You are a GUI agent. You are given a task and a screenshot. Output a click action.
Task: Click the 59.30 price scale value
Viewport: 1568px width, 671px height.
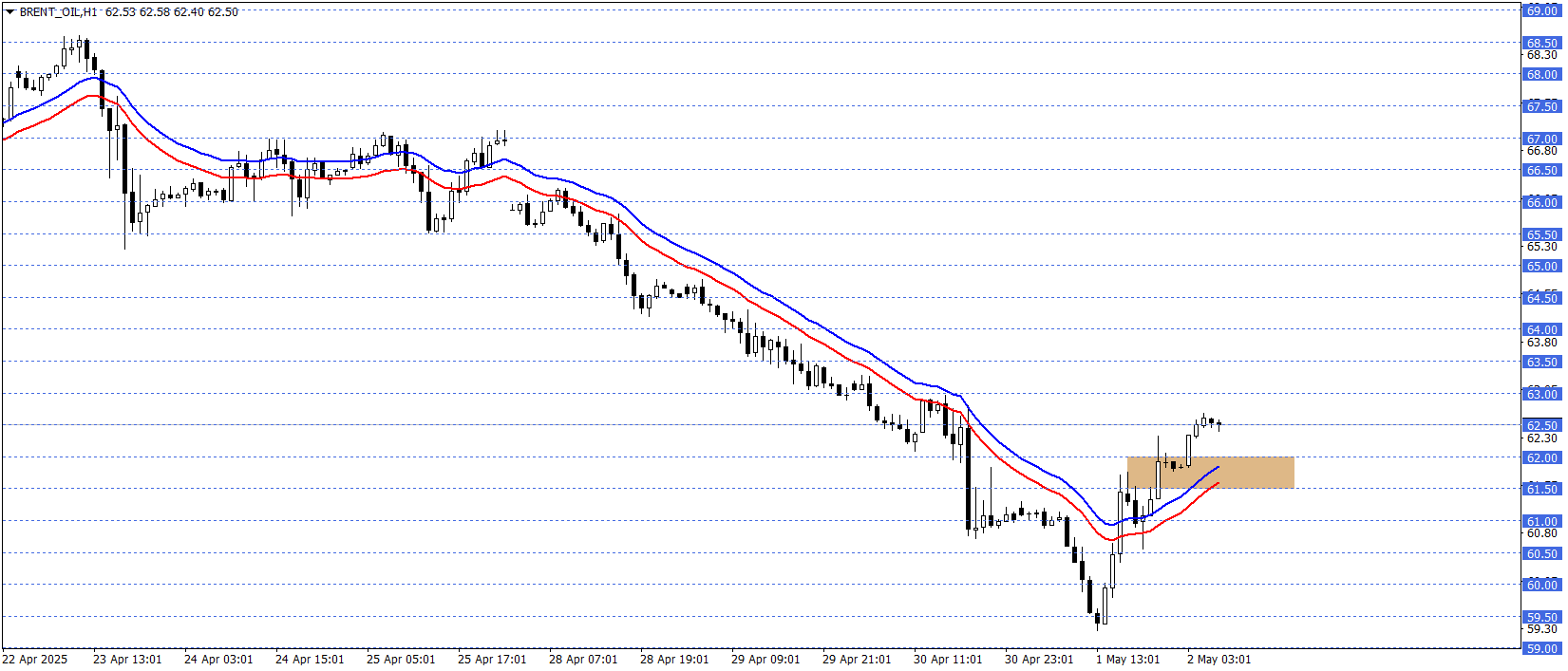[x=1541, y=629]
